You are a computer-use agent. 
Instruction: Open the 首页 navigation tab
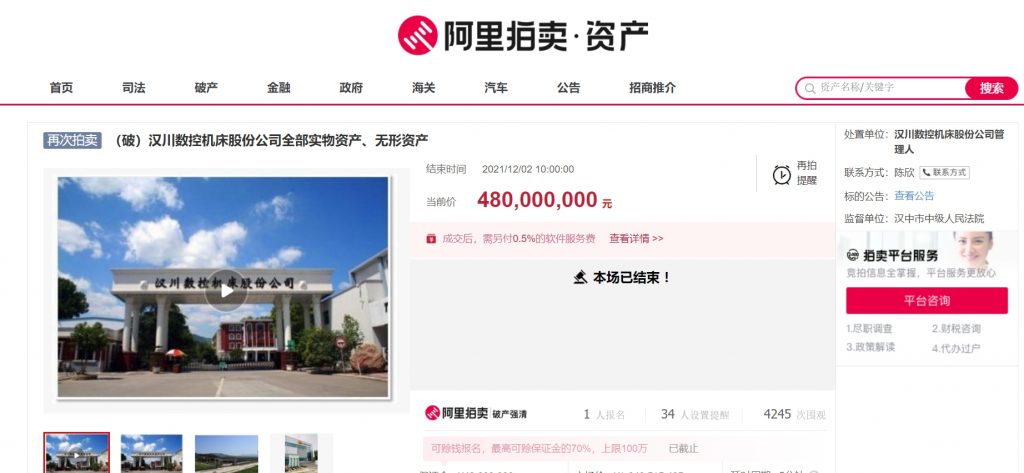61,88
